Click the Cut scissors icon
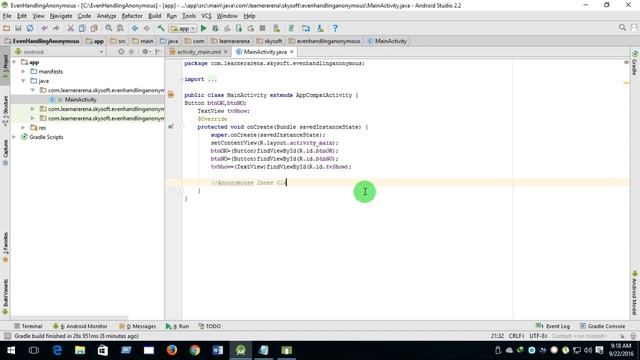Viewport: 640px width, 360px height. pos(71,28)
